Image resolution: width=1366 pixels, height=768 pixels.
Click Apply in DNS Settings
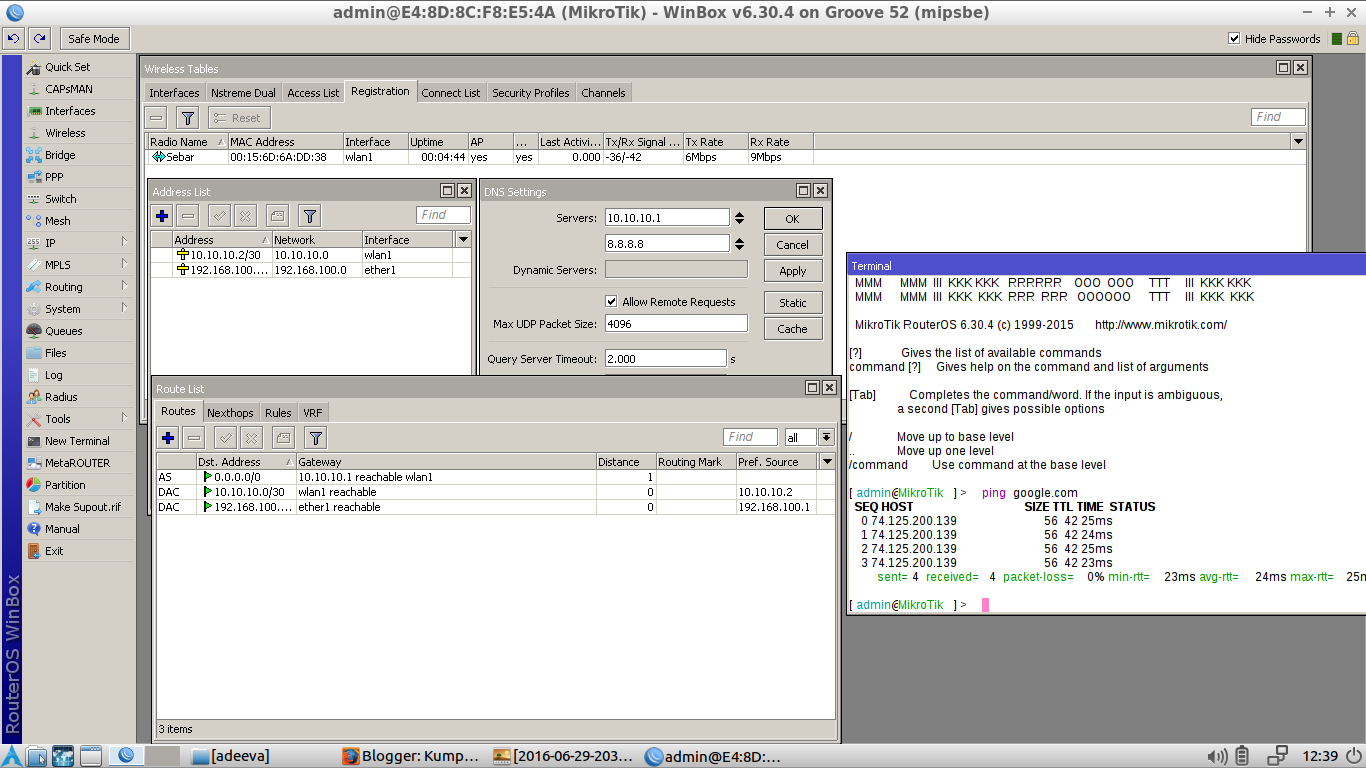coord(793,271)
